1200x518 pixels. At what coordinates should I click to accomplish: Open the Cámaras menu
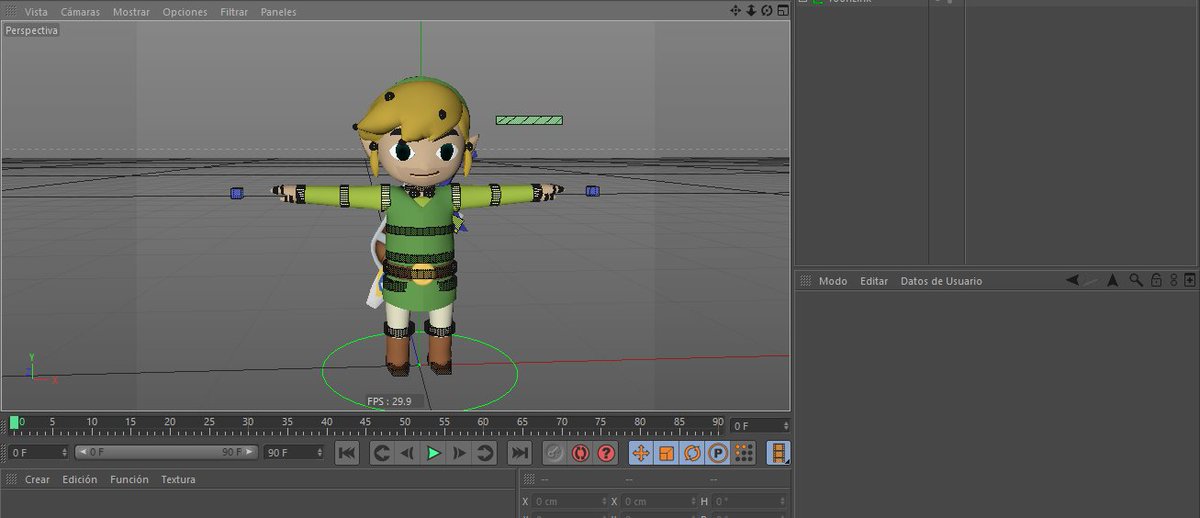click(80, 12)
